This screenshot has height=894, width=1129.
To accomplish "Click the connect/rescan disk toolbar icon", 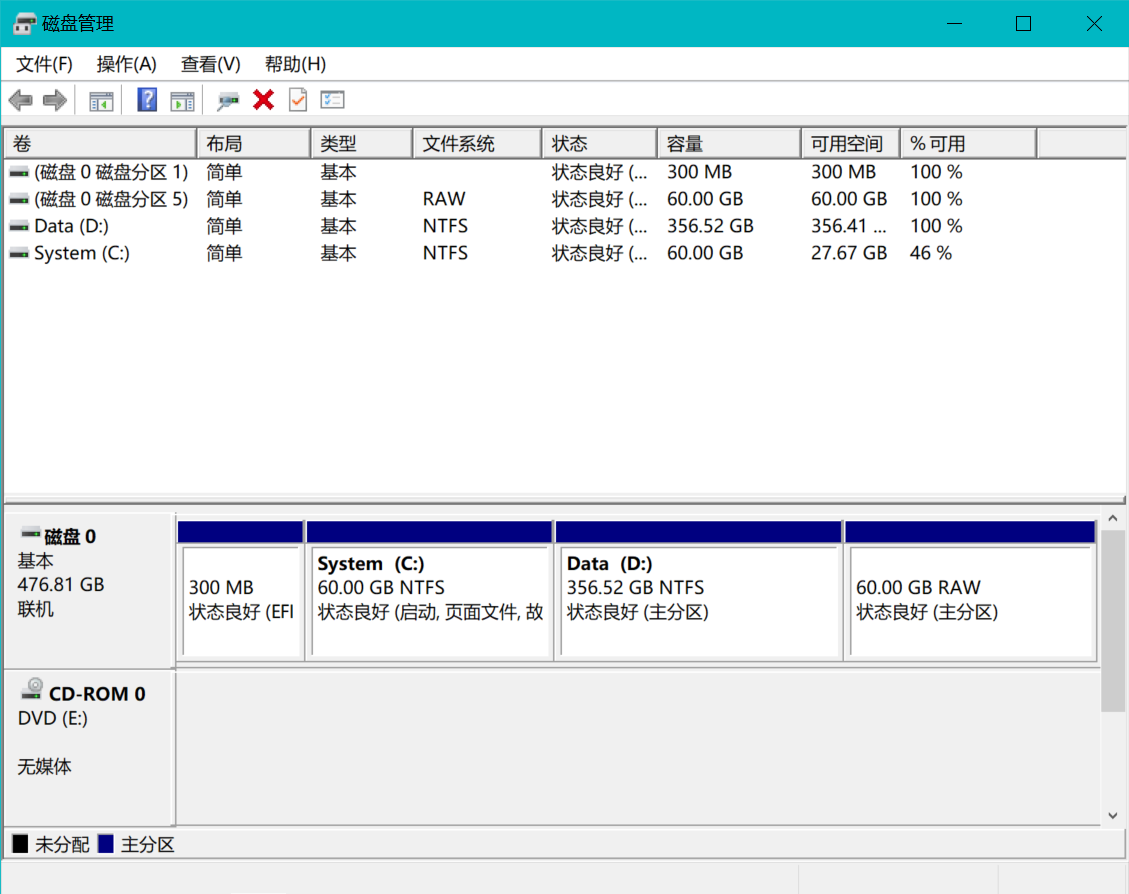I will 228,101.
